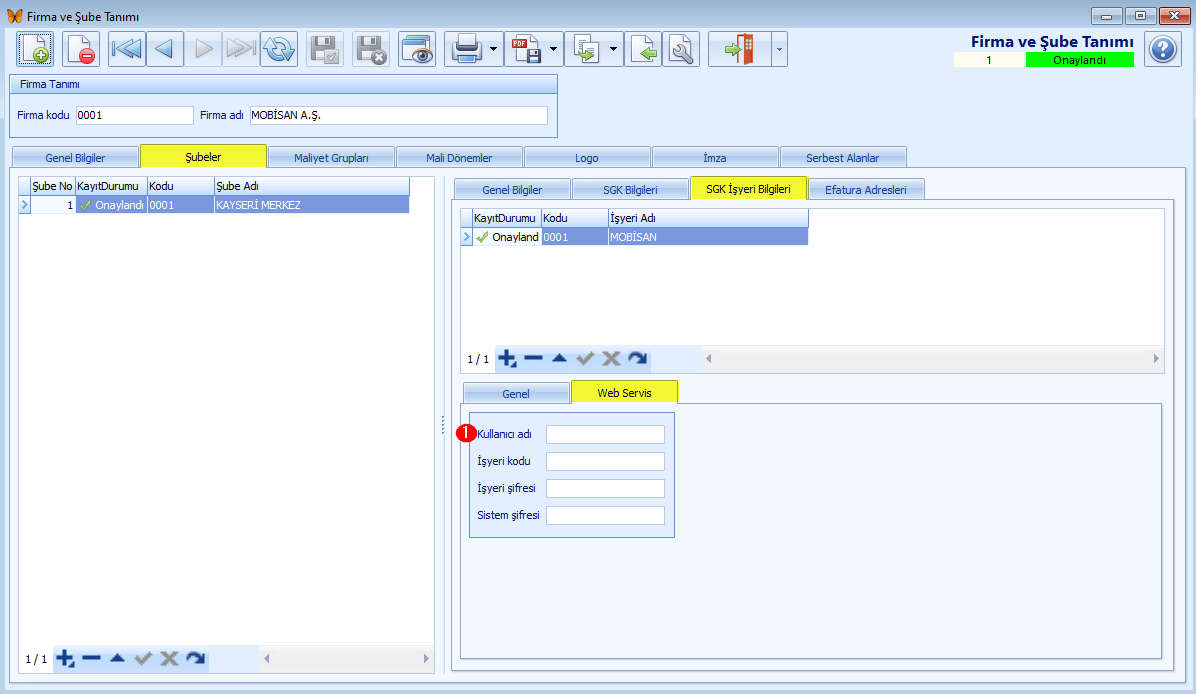Click the printer icon
Image resolution: width=1196 pixels, height=694 pixels.
coord(468,49)
